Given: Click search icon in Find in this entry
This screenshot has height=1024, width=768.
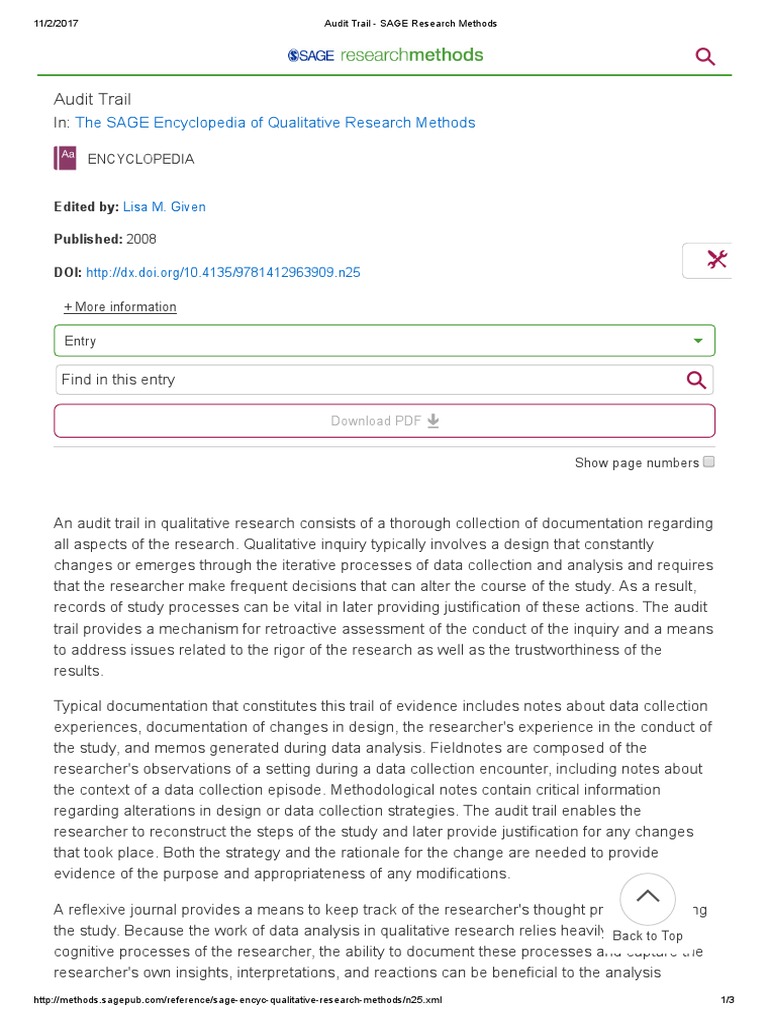Looking at the screenshot, I should tap(696, 380).
